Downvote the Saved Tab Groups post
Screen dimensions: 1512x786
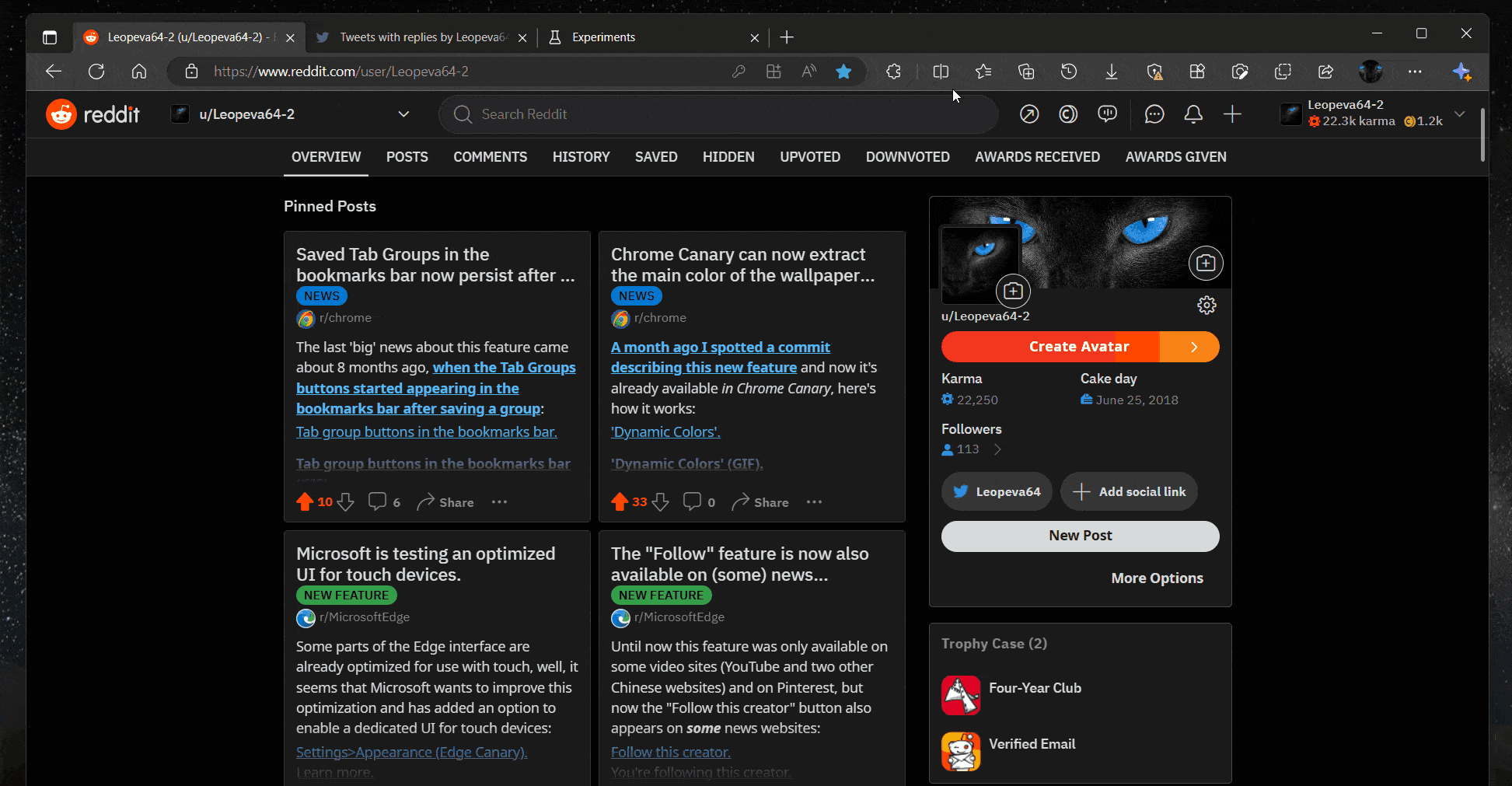tap(346, 502)
